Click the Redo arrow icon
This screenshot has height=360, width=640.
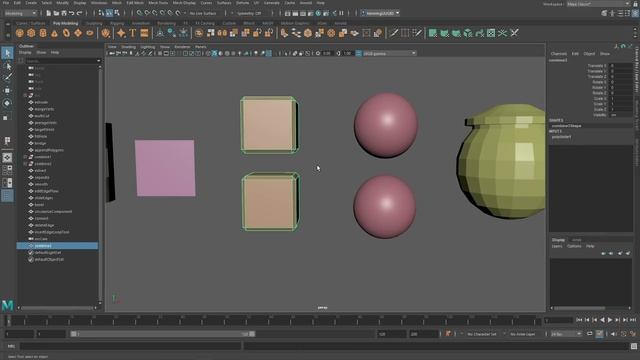click(x=80, y=13)
